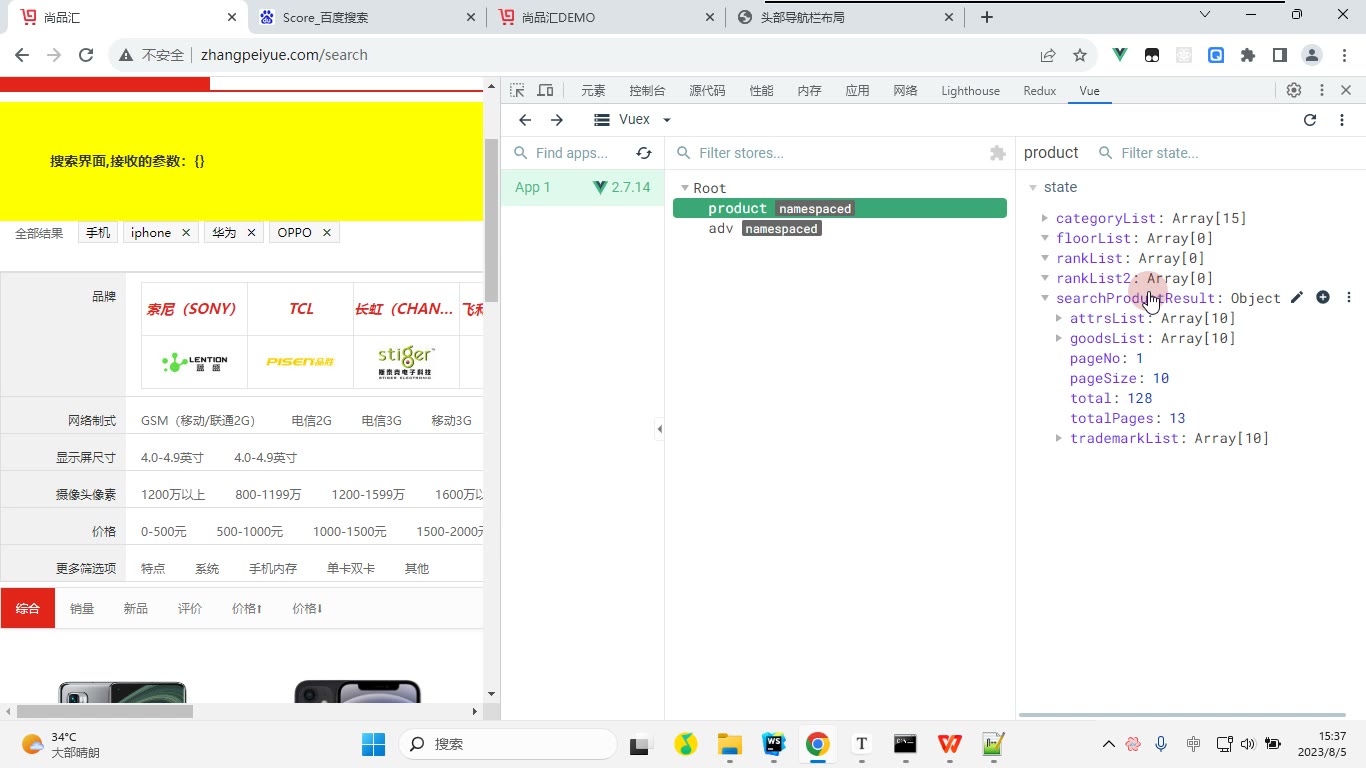
Task: Expand the trademarkList array
Action: click(x=1059, y=438)
